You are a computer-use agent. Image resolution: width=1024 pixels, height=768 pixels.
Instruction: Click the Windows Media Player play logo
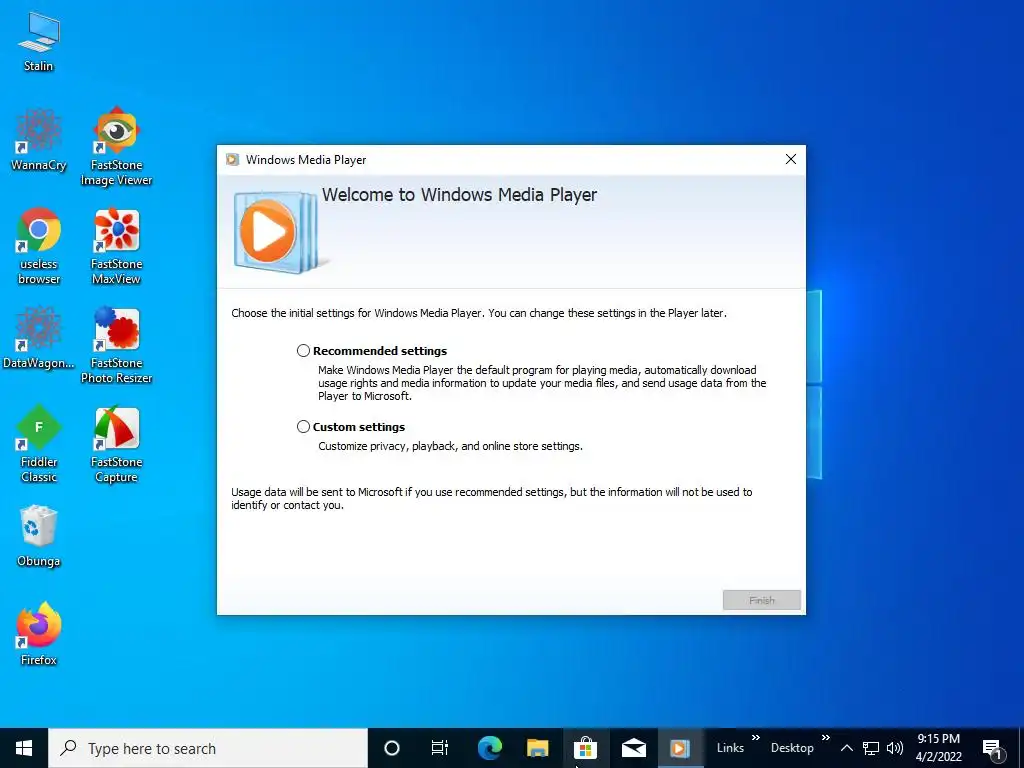[x=276, y=231]
